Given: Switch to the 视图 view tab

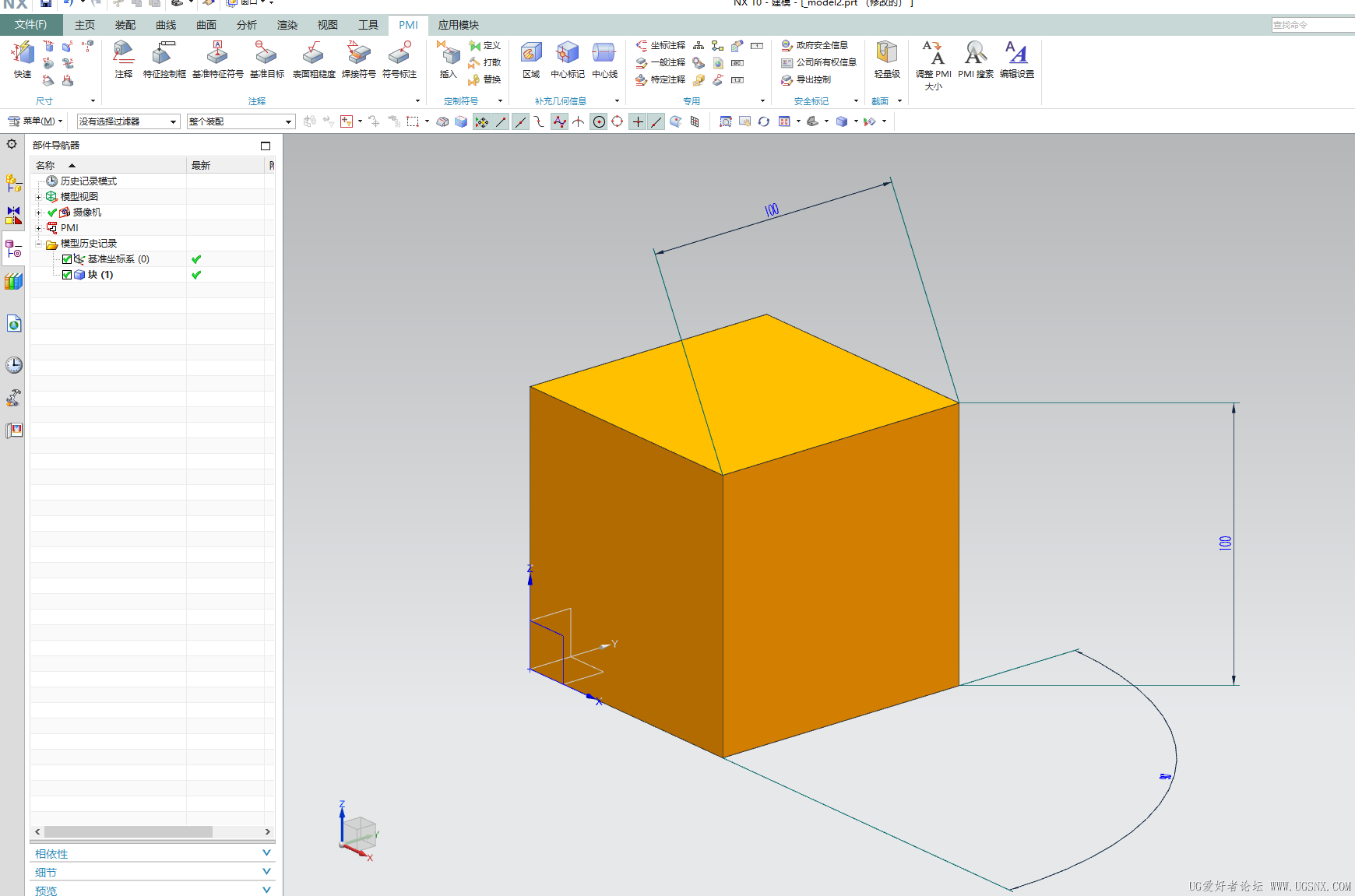Looking at the screenshot, I should click(328, 25).
